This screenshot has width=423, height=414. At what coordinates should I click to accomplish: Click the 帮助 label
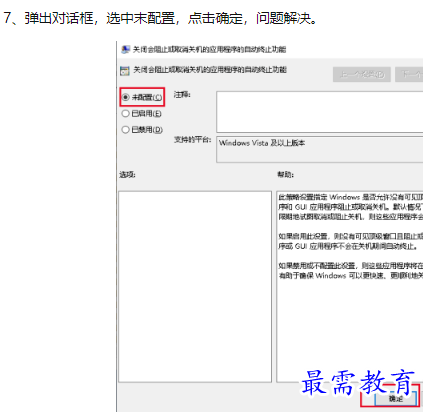click(x=286, y=175)
